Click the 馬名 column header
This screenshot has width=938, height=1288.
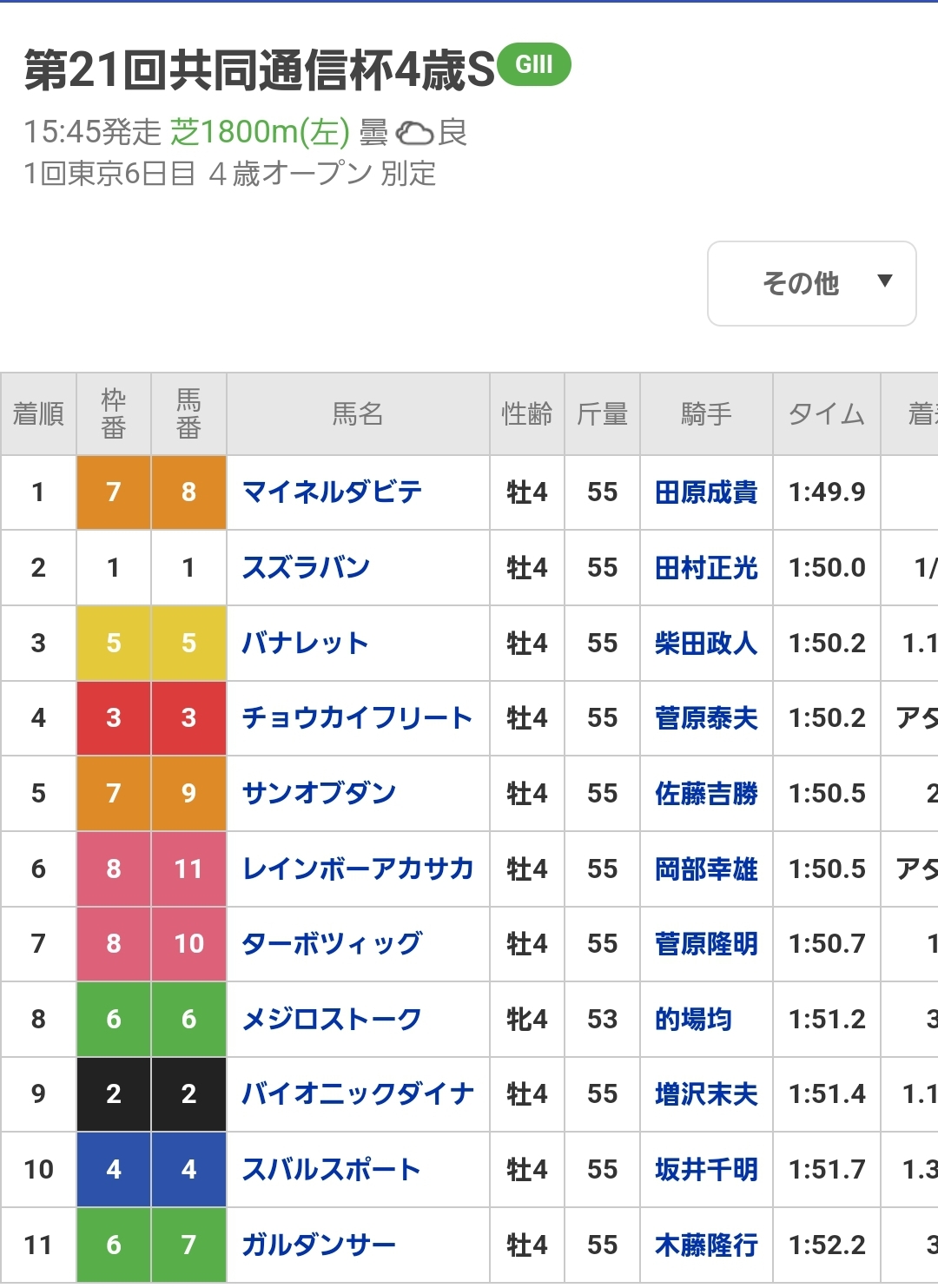(x=358, y=414)
